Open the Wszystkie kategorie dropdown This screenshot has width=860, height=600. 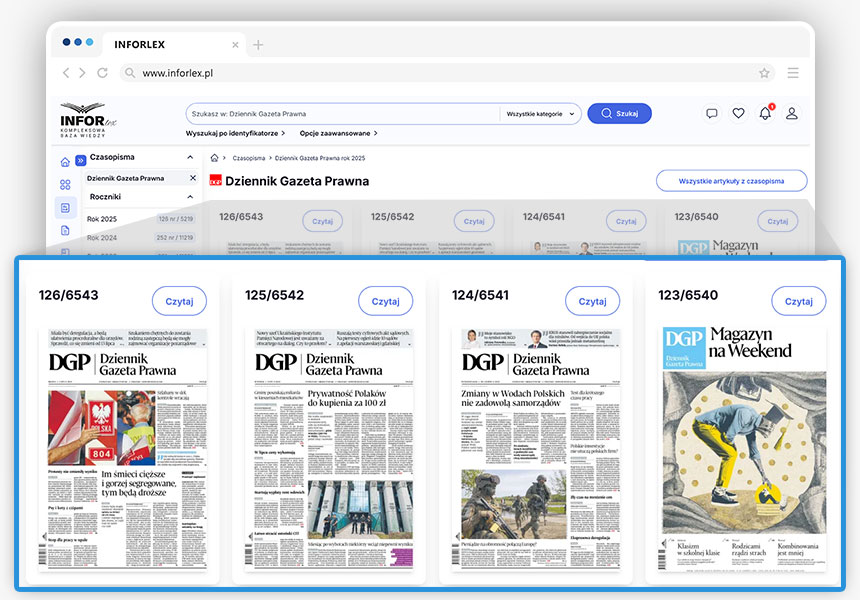coord(542,114)
